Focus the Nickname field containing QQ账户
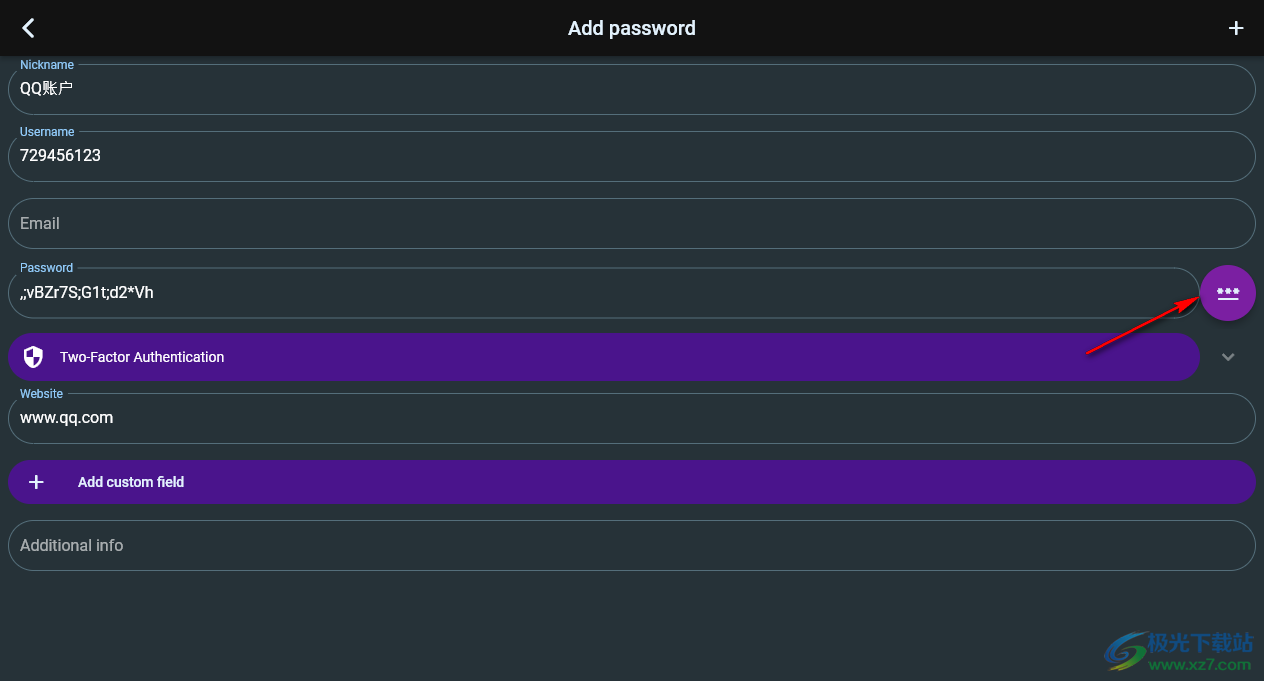 pyautogui.click(x=632, y=89)
